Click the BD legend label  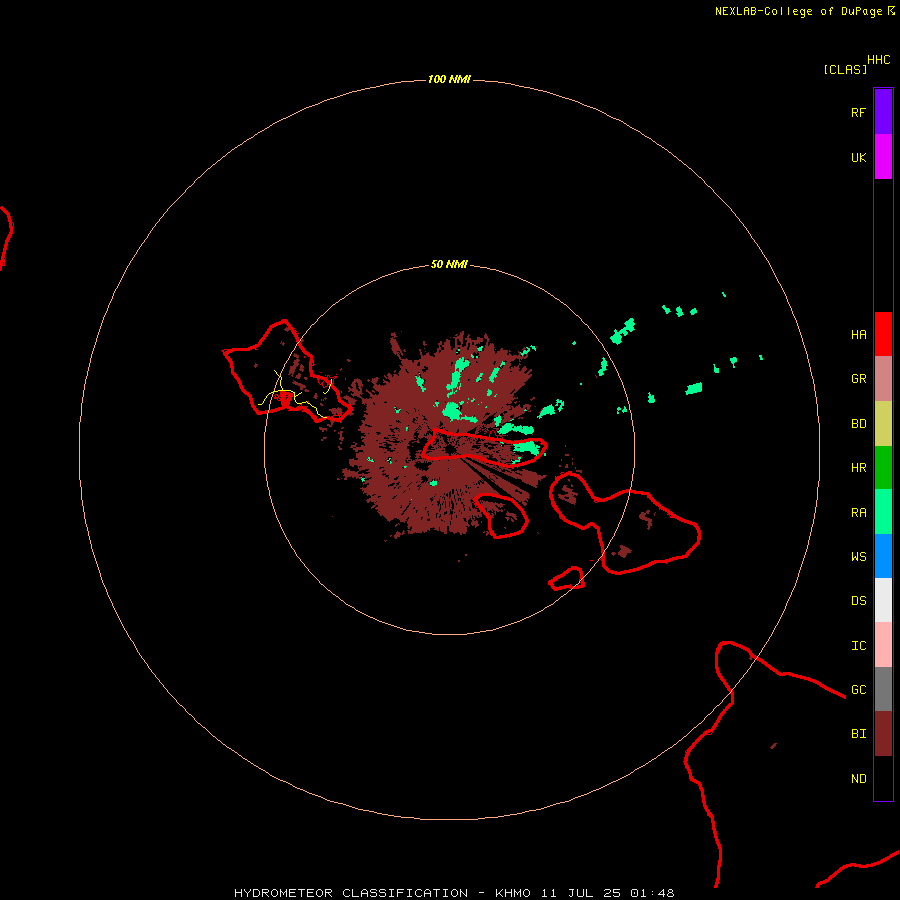[858, 424]
